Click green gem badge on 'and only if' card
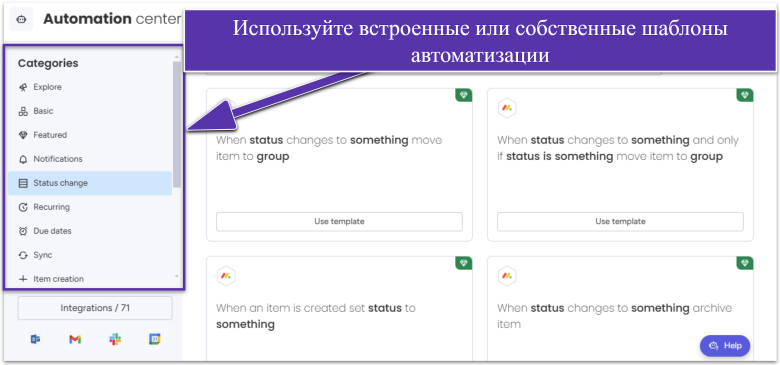The image size is (780, 365). pyautogui.click(x=744, y=95)
